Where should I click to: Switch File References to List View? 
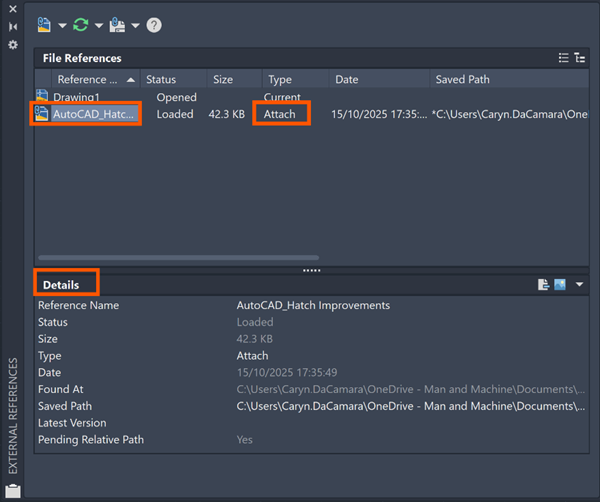pos(563,58)
